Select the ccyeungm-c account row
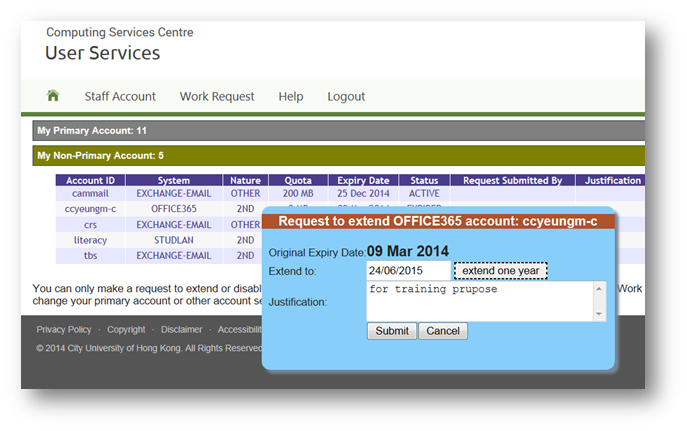 click(x=90, y=209)
